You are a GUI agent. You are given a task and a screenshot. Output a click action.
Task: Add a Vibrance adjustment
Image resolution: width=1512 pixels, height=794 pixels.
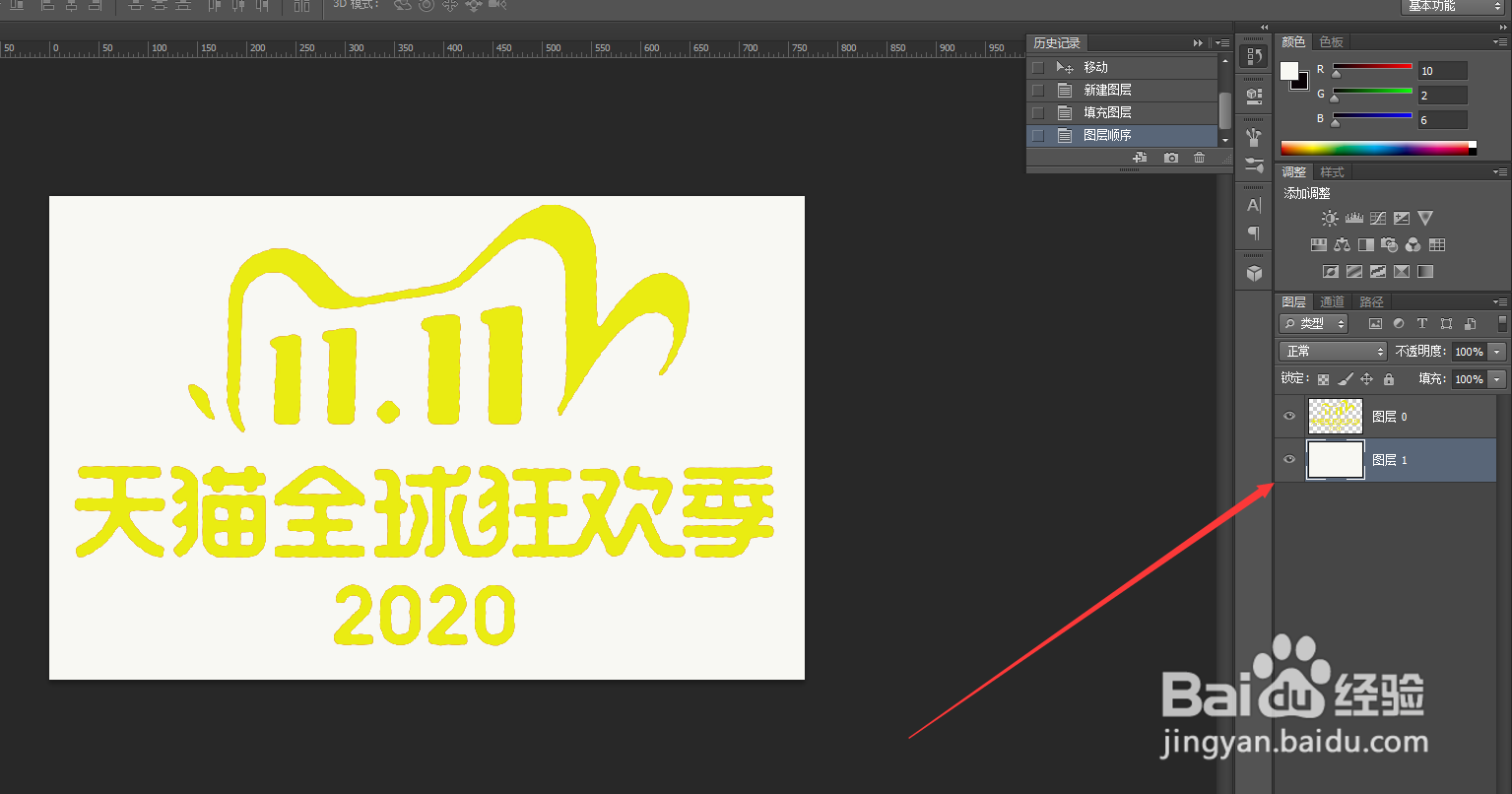tap(1424, 219)
